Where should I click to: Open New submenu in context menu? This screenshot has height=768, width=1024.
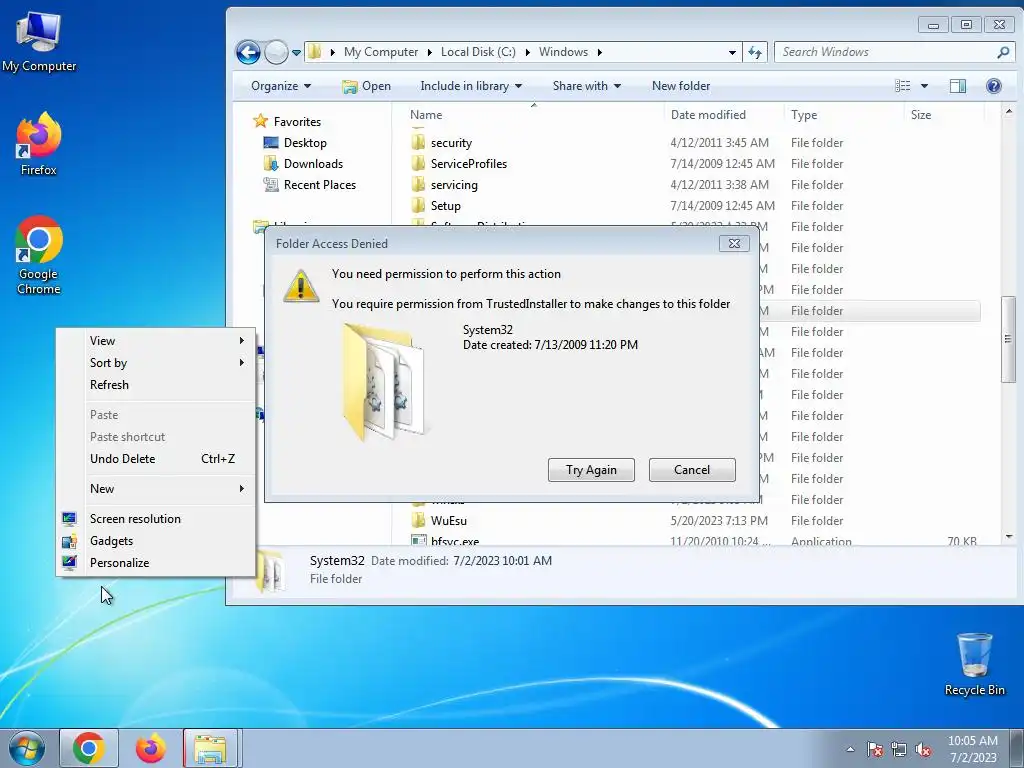point(155,488)
